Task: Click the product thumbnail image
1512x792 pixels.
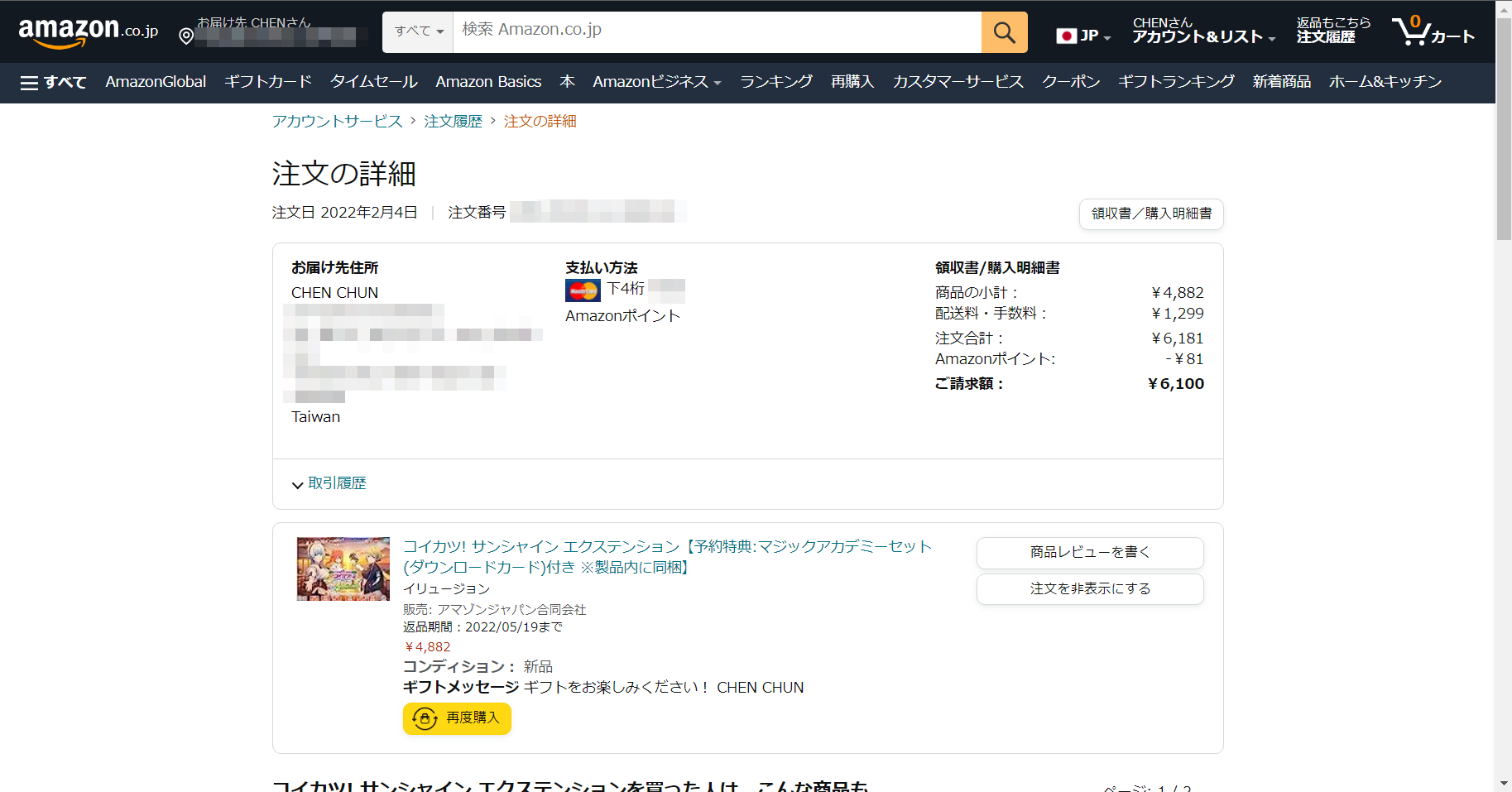Action: pyautogui.click(x=343, y=569)
